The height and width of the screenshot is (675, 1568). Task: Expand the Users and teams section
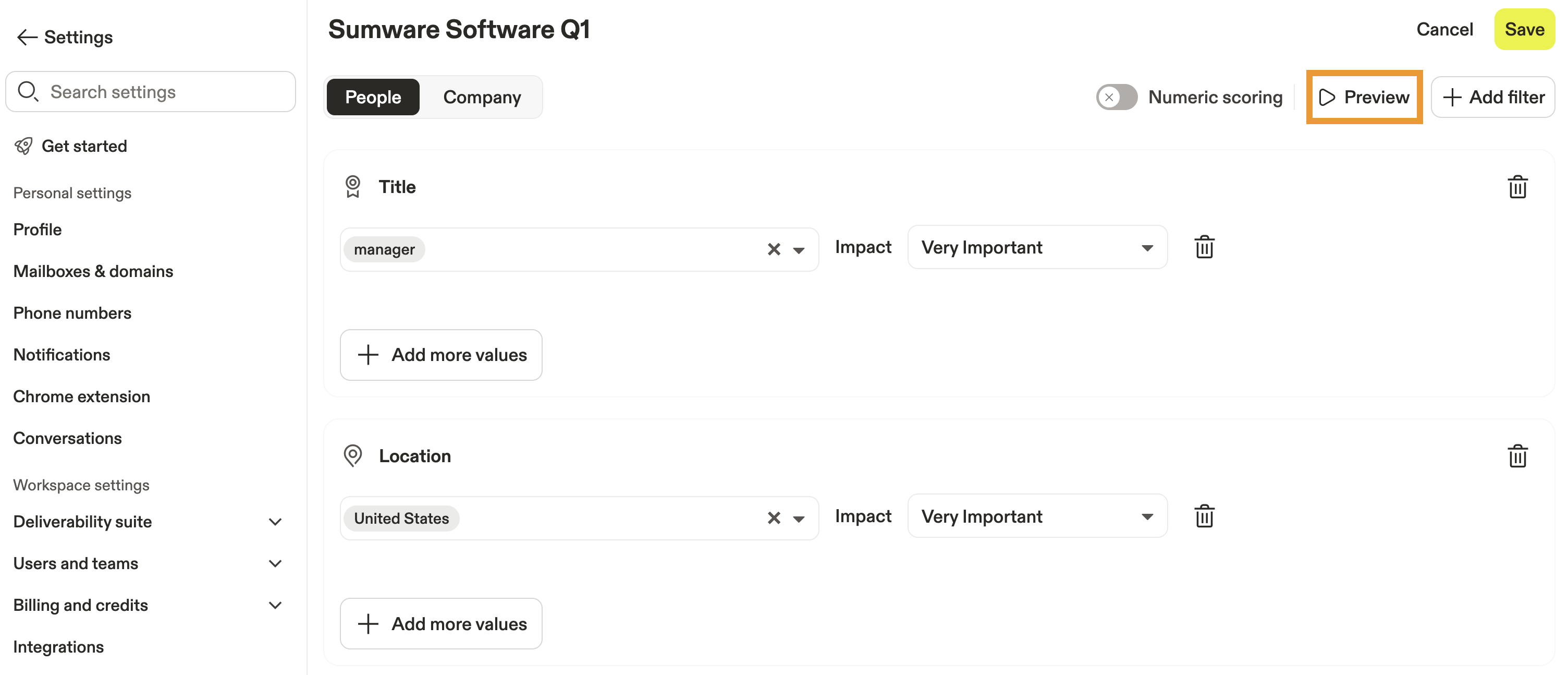pos(275,563)
